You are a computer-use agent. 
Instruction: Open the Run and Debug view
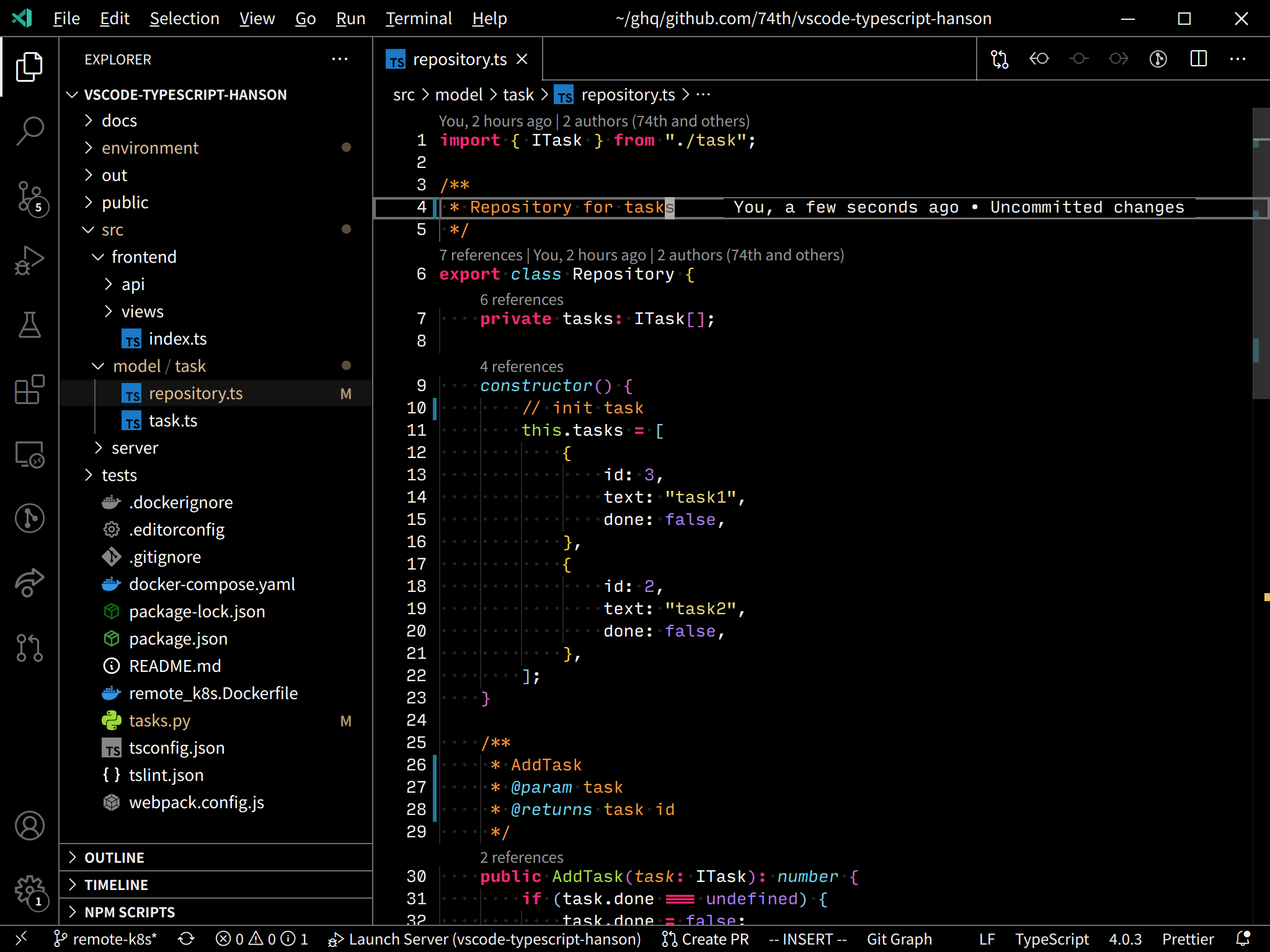29,261
